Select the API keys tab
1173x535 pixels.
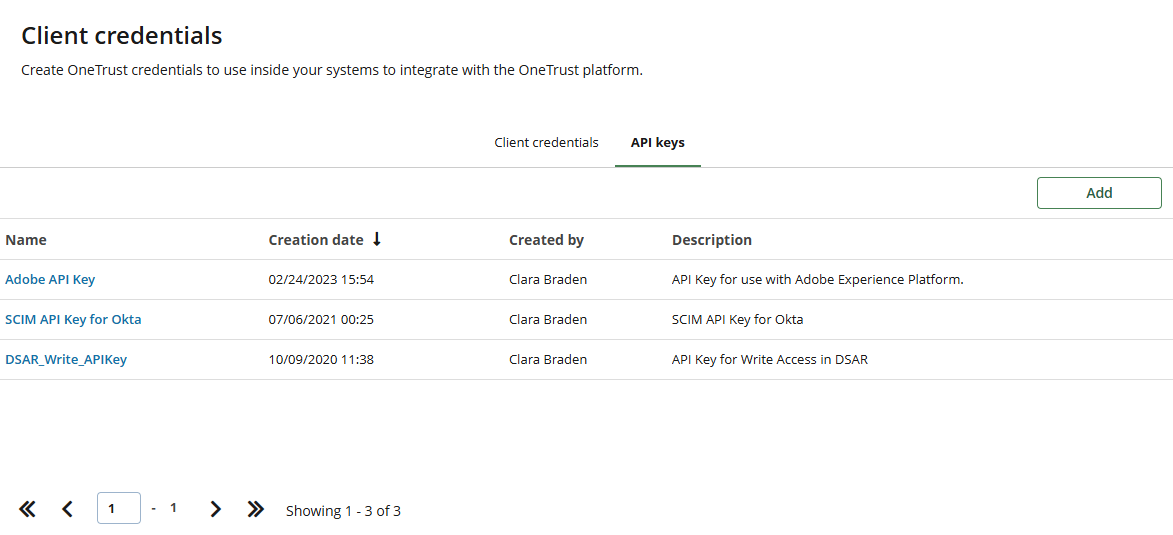(657, 143)
